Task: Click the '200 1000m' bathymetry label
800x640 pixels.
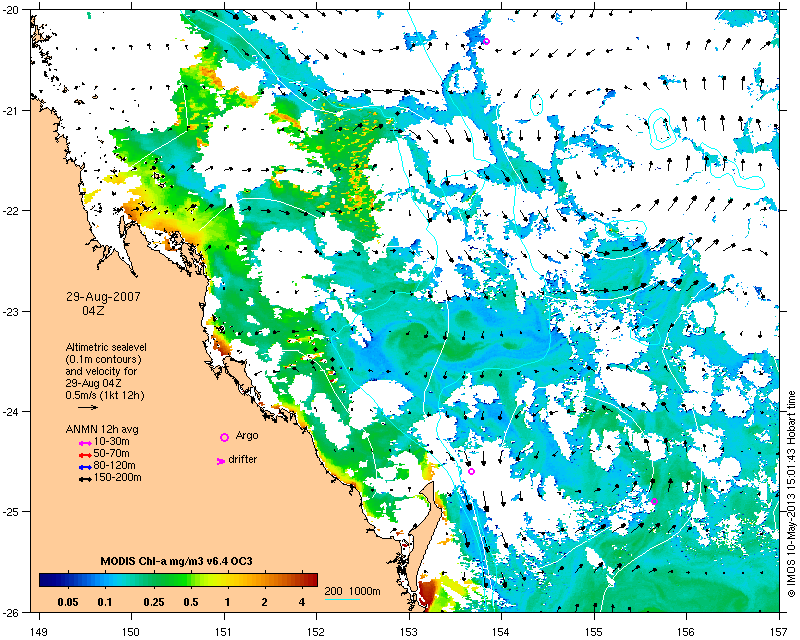Action: click(353, 592)
